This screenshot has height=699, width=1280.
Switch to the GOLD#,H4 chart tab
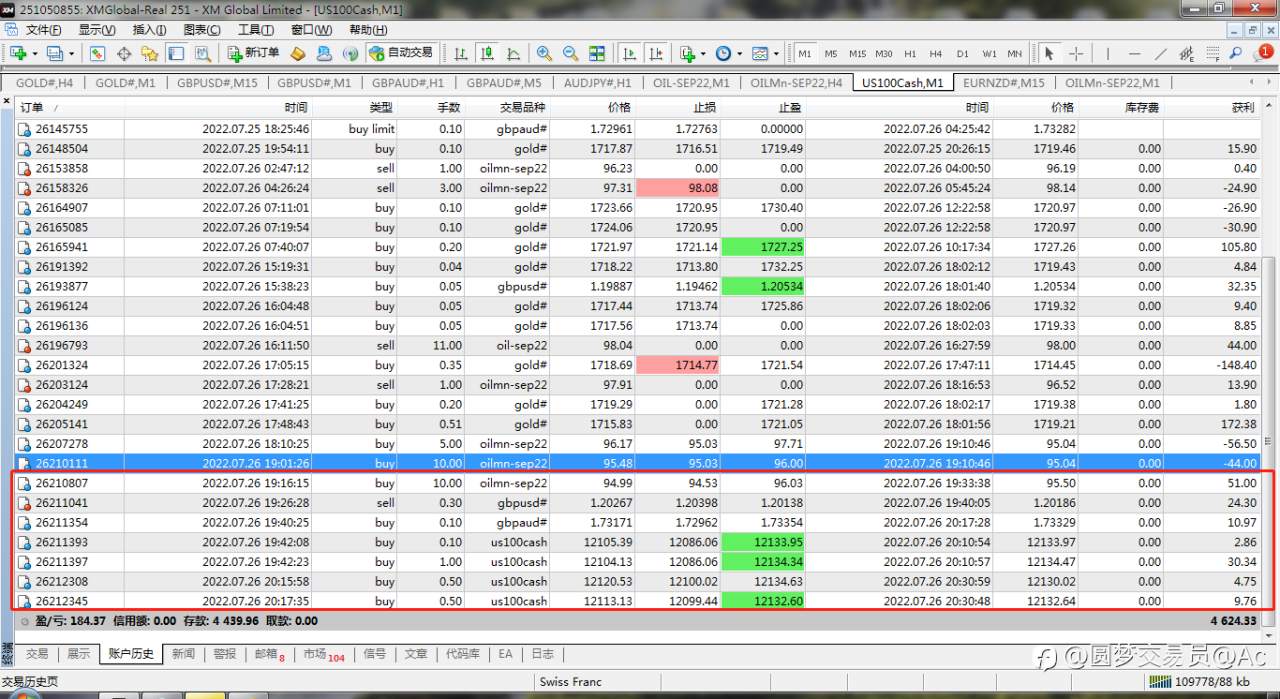(45, 83)
